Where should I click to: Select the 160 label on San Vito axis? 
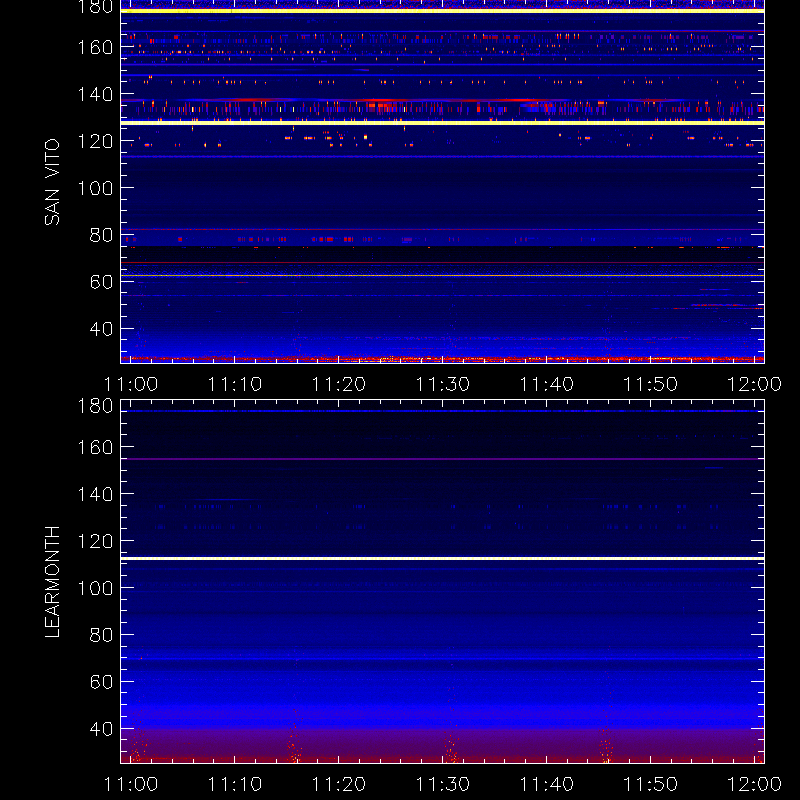point(95,47)
